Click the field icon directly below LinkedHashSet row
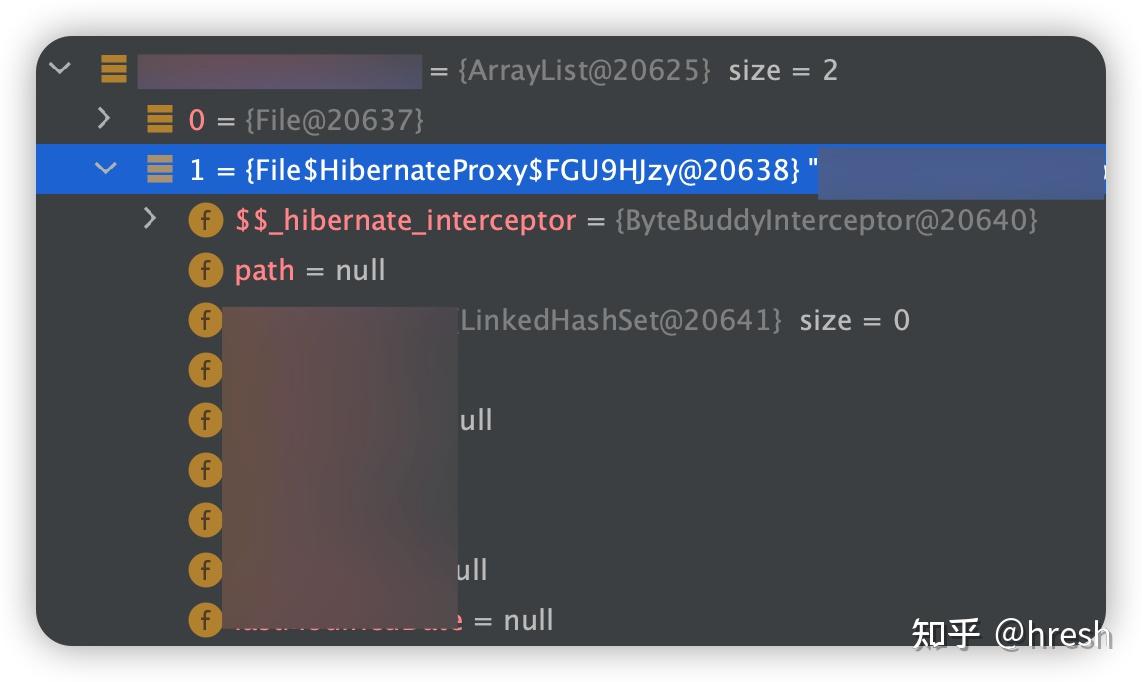This screenshot has width=1142, height=682. click(205, 370)
